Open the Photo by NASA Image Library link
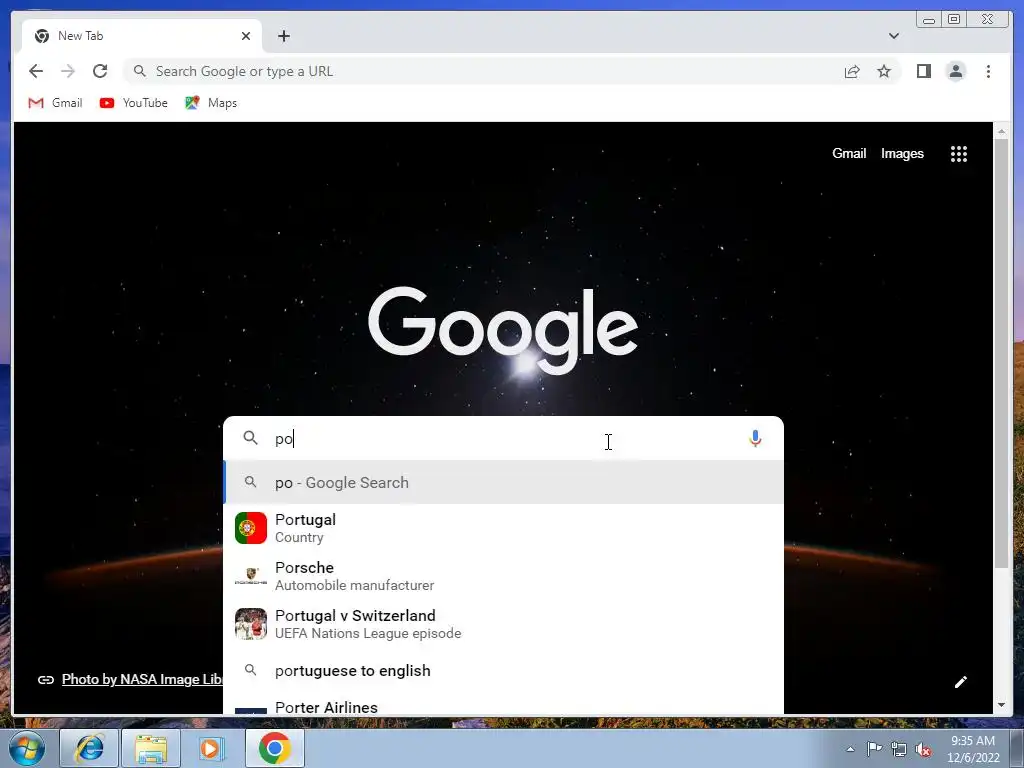 click(x=142, y=679)
